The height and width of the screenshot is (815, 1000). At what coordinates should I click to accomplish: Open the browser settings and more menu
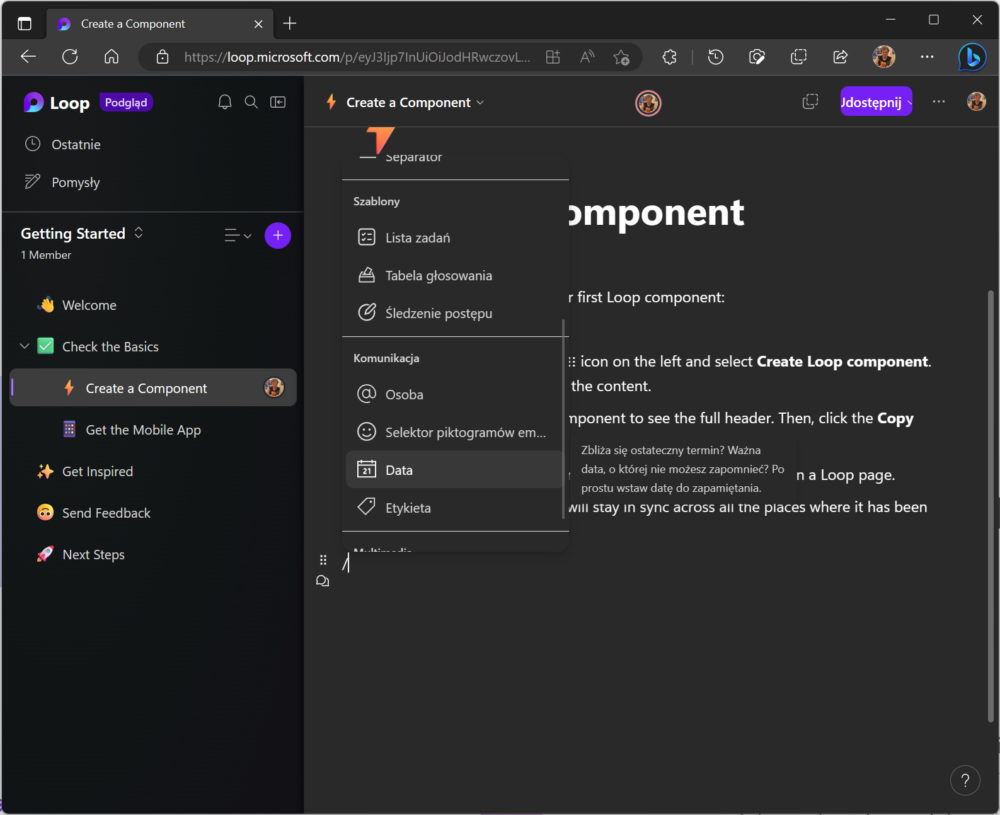(x=927, y=57)
